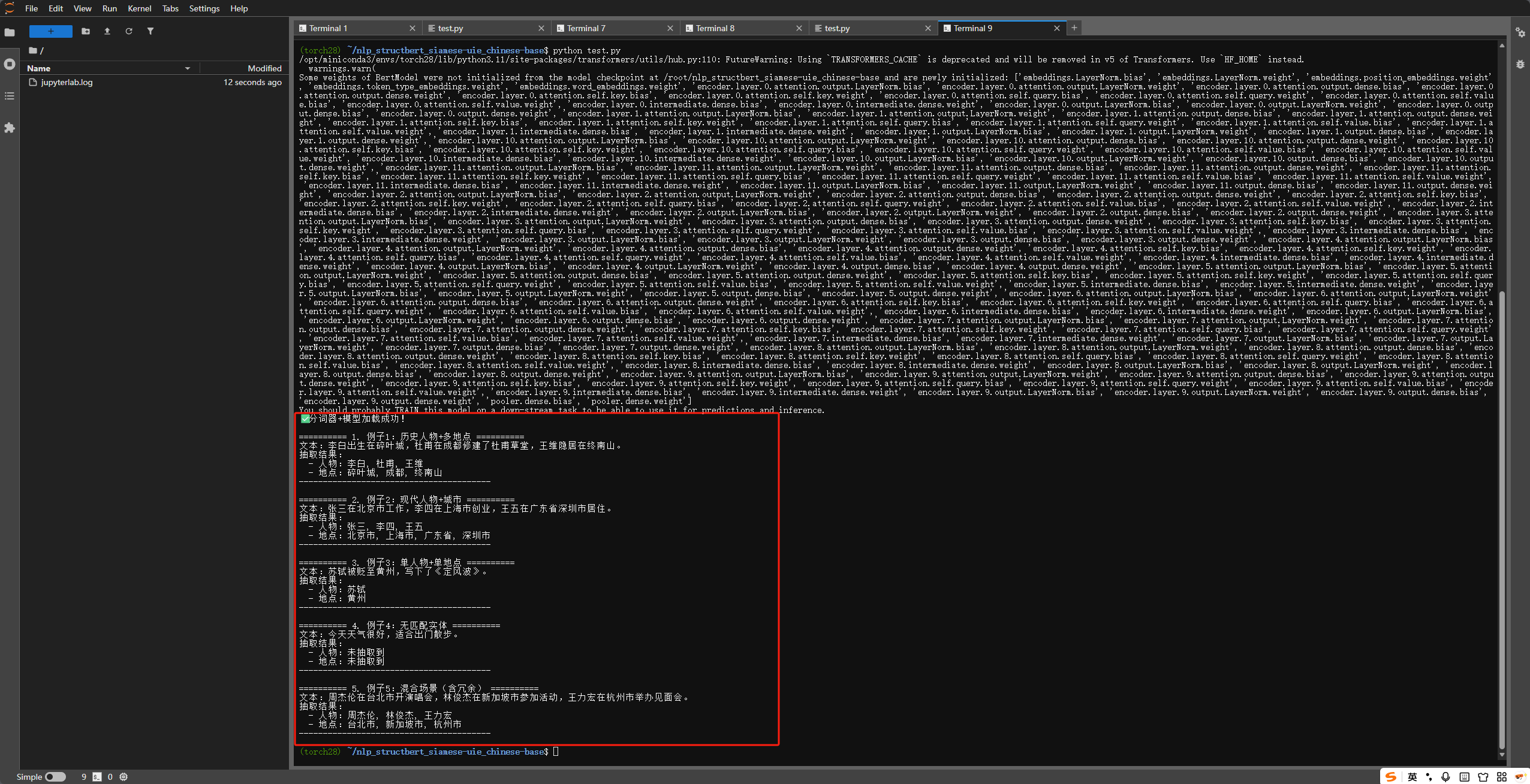
Task: Toggle the punctuation mode icon in IME bar
Action: tap(1429, 777)
